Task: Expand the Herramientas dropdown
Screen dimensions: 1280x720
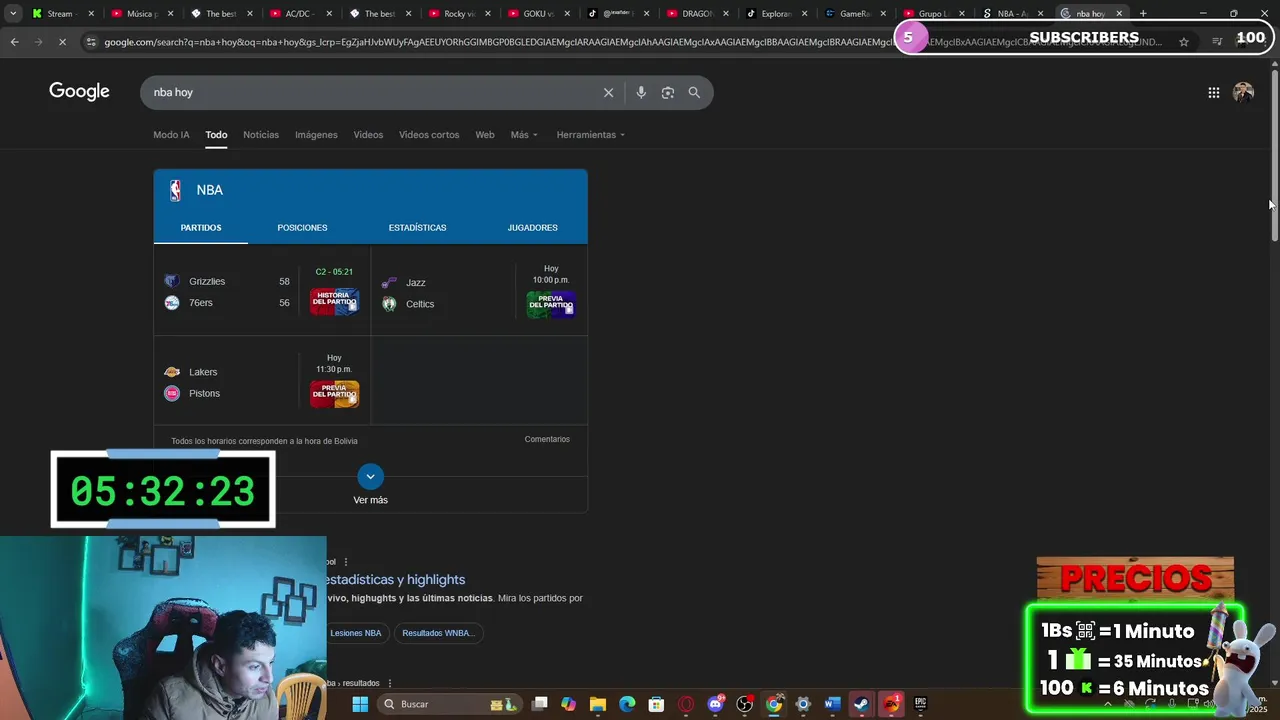Action: click(x=590, y=135)
